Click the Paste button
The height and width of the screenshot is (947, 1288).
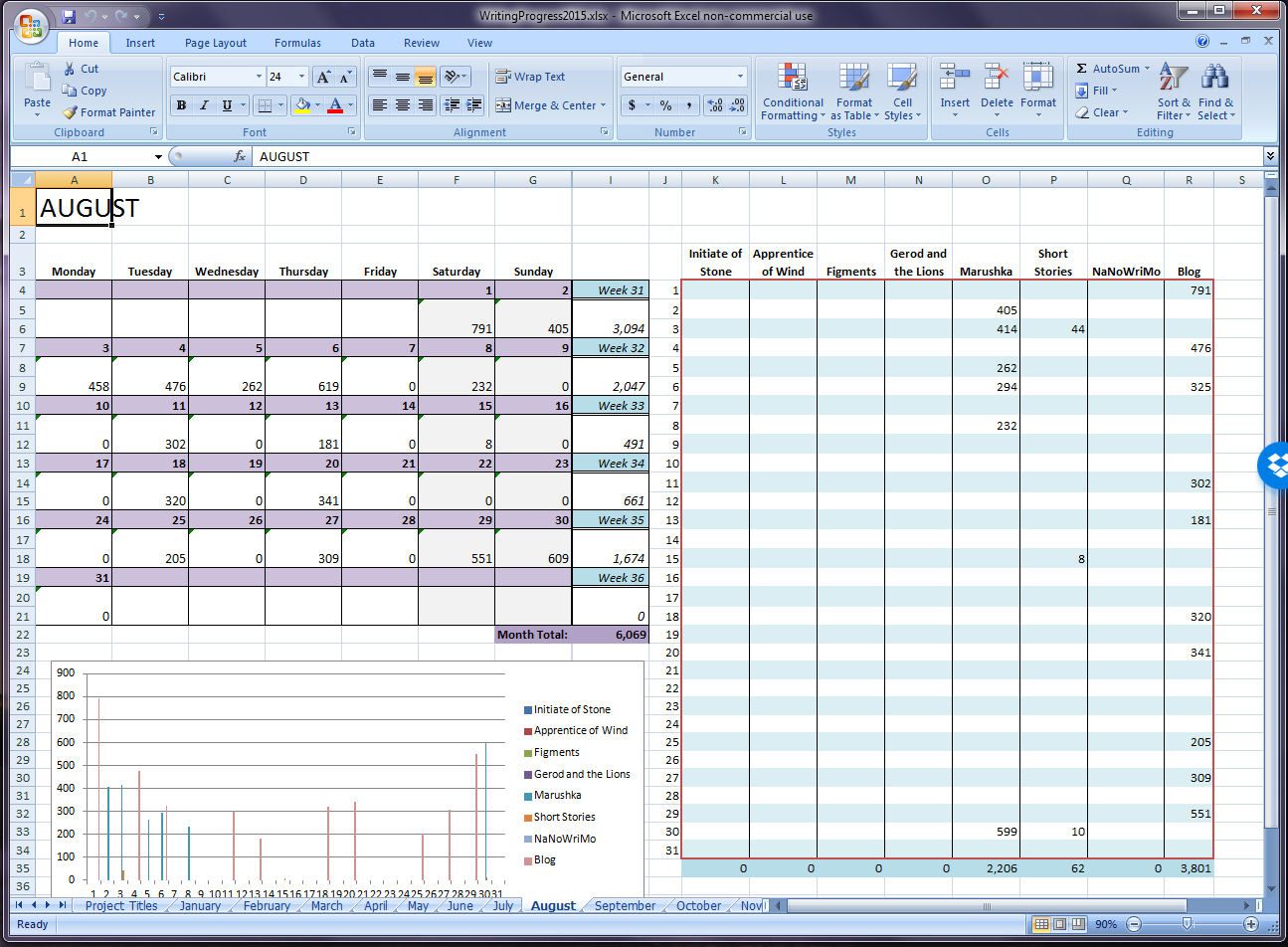[37, 88]
